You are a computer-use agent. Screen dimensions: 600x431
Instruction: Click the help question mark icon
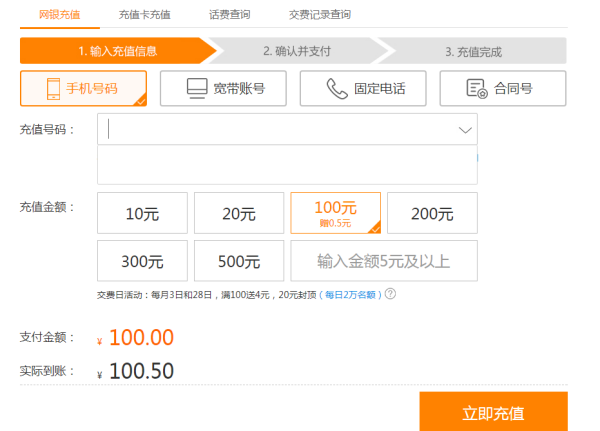(x=390, y=294)
